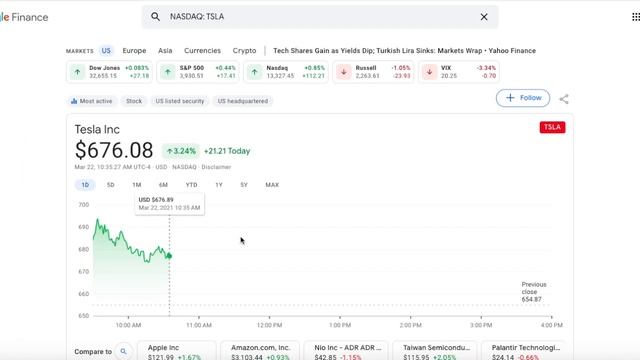This screenshot has height=360, width=640.
Task: Click the Tesla Inc heading
Action: (97, 129)
